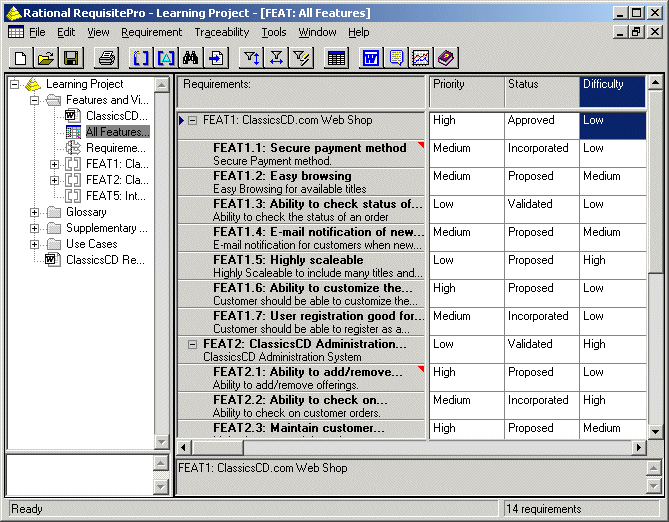Click Validated status cell of FEAT1.3 row

coord(542,210)
